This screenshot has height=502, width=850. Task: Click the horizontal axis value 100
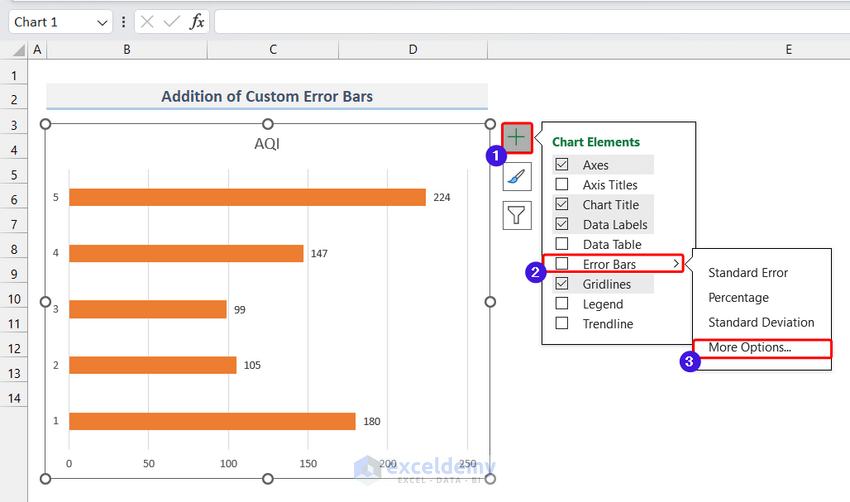point(228,464)
